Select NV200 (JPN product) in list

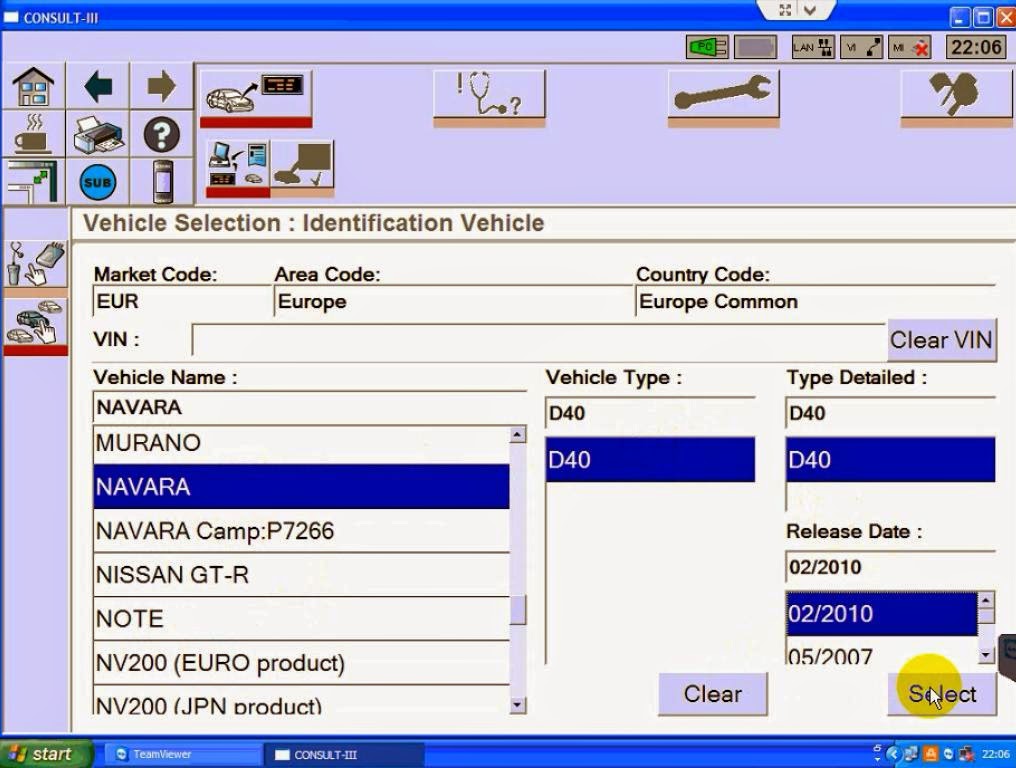click(301, 701)
